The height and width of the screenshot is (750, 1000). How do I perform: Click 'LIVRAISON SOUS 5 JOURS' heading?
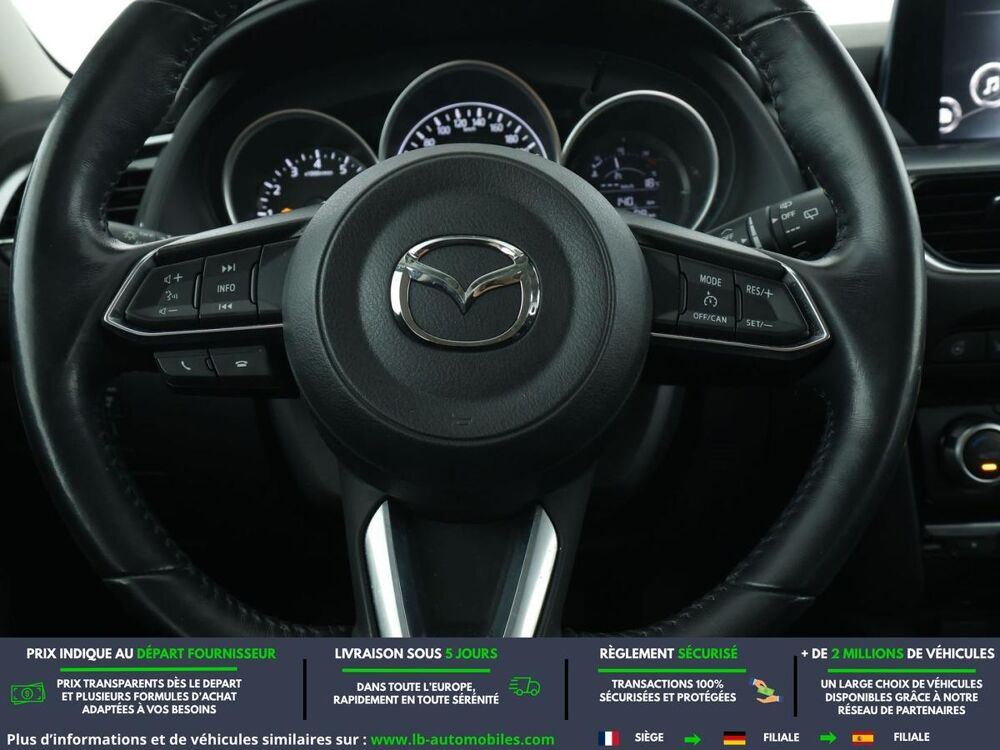click(416, 654)
